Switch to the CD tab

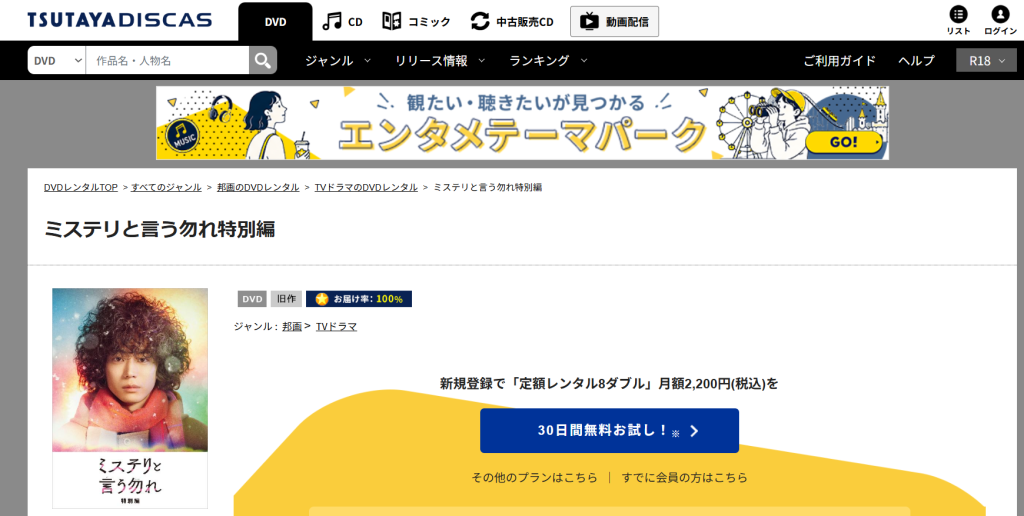click(343, 22)
